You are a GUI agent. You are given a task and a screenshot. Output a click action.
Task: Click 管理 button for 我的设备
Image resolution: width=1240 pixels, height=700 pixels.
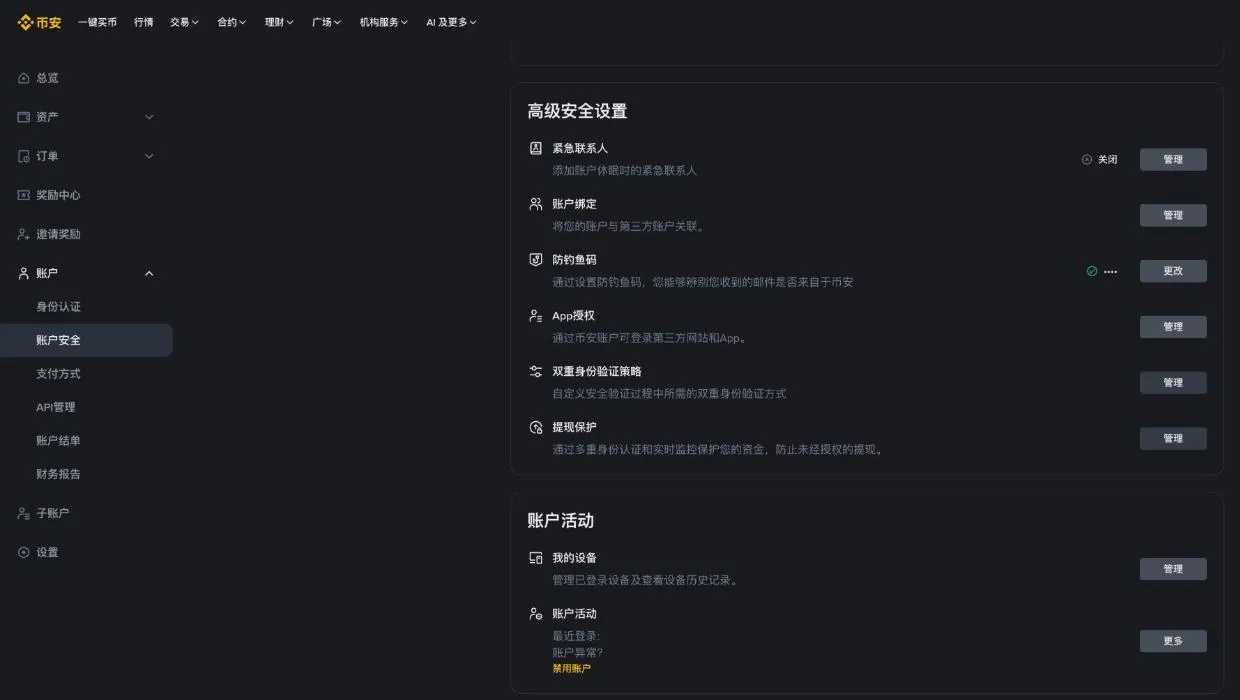pyautogui.click(x=1173, y=569)
